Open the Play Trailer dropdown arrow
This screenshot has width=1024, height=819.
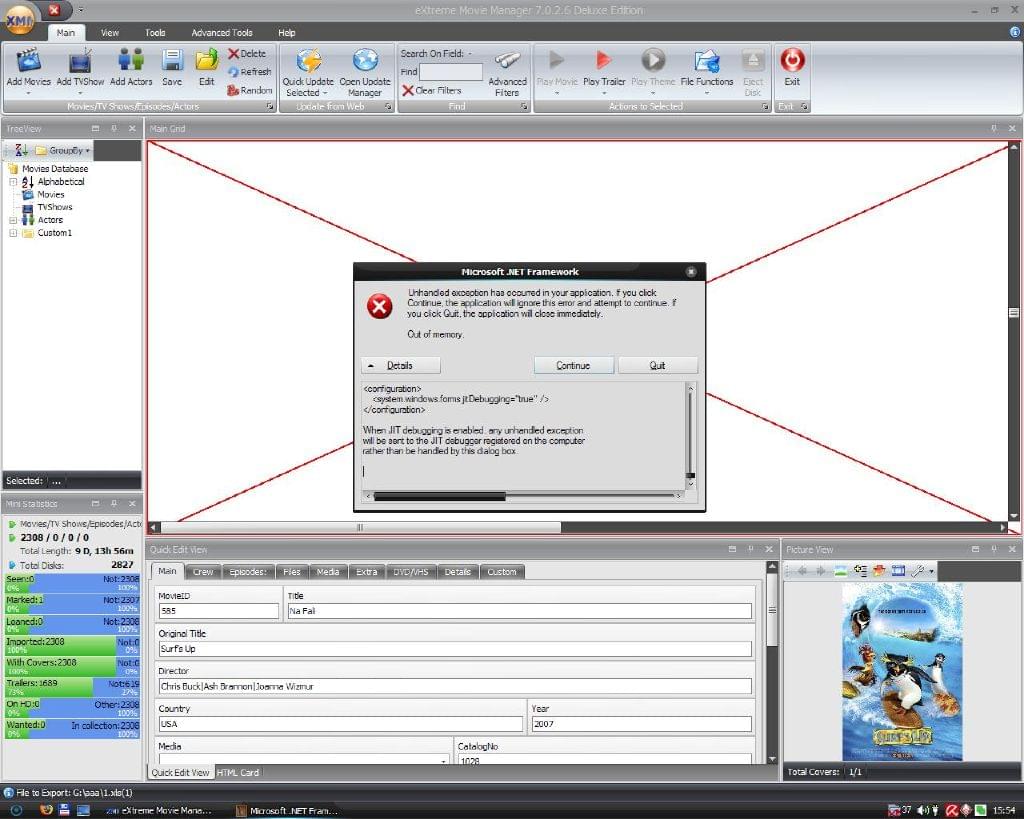[604, 93]
